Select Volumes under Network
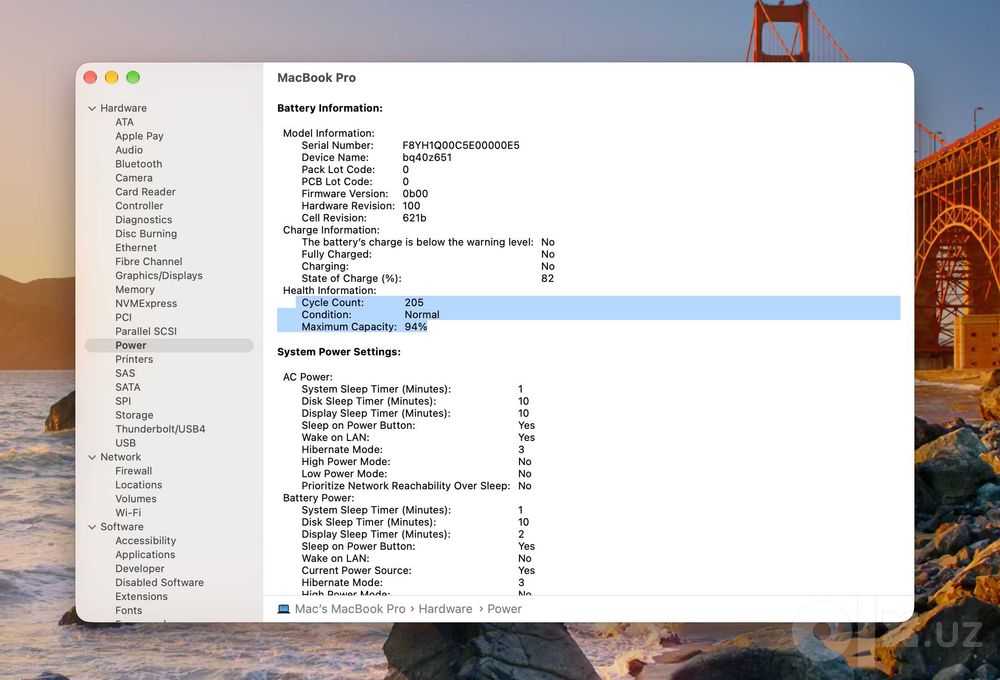Image resolution: width=1000 pixels, height=680 pixels. (x=136, y=499)
